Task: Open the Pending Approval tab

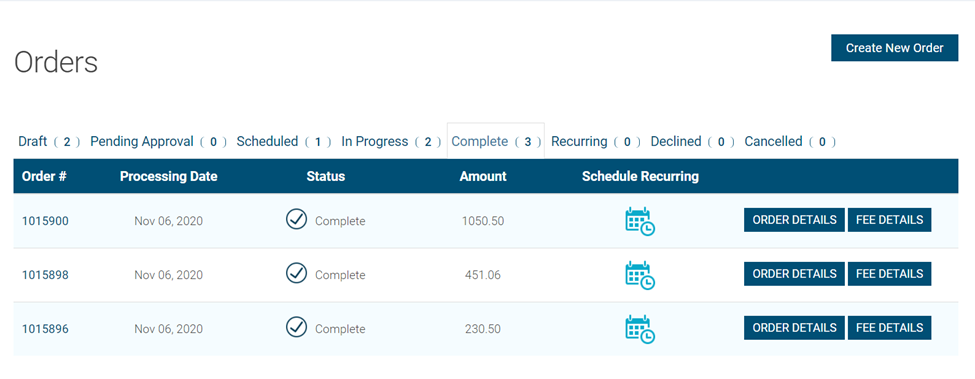Action: tap(159, 142)
